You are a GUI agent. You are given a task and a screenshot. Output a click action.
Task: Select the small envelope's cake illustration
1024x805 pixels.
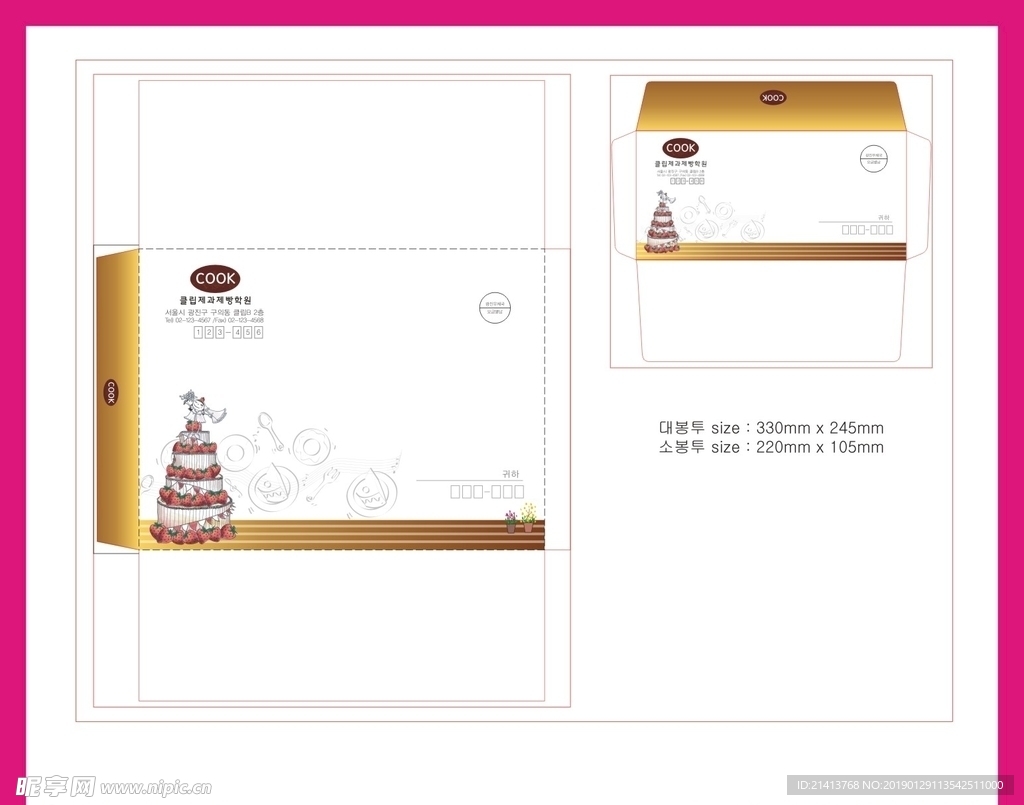662,226
